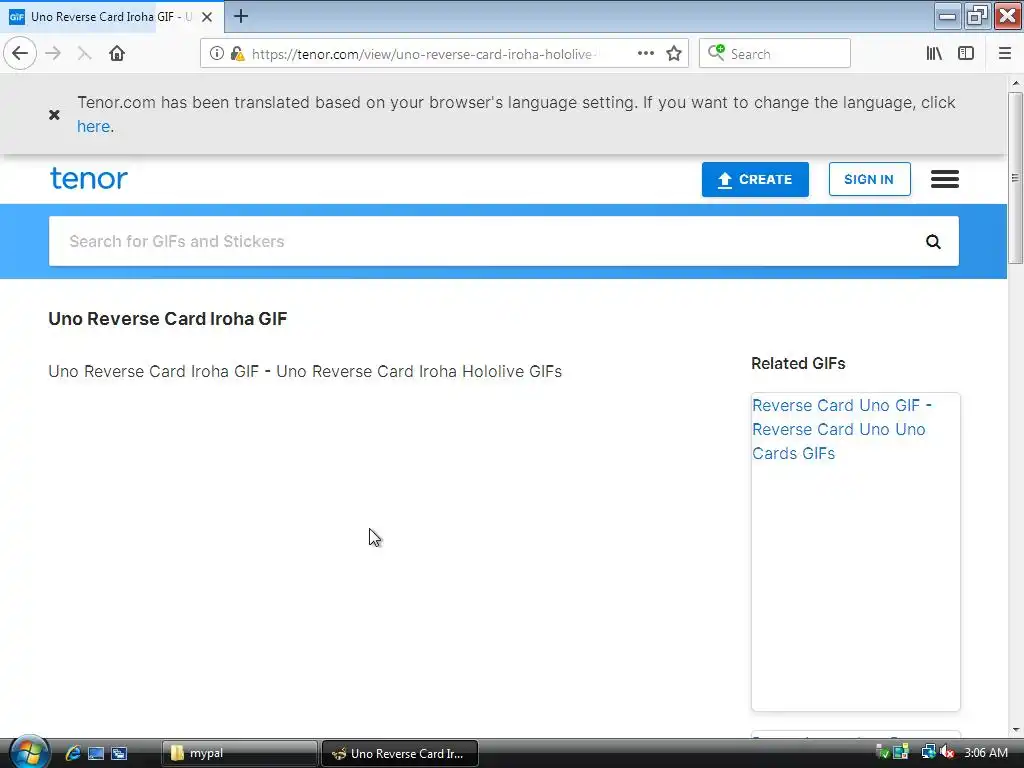Show site information icon in address bar
Screen dimensions: 1024x768
point(216,54)
